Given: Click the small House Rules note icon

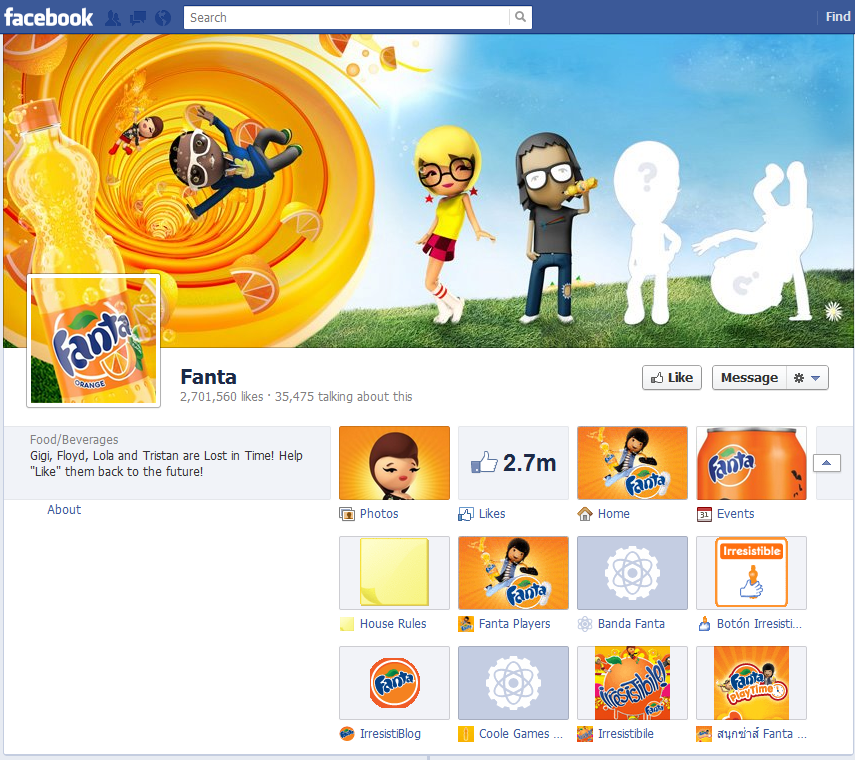Looking at the screenshot, I should click(347, 624).
